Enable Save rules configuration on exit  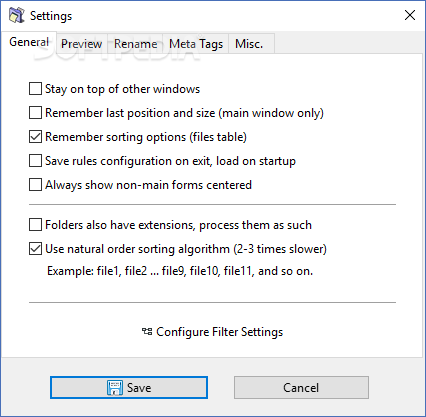[x=35, y=161]
